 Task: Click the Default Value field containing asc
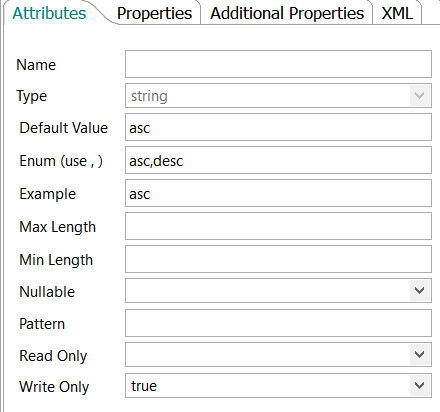[278, 127]
